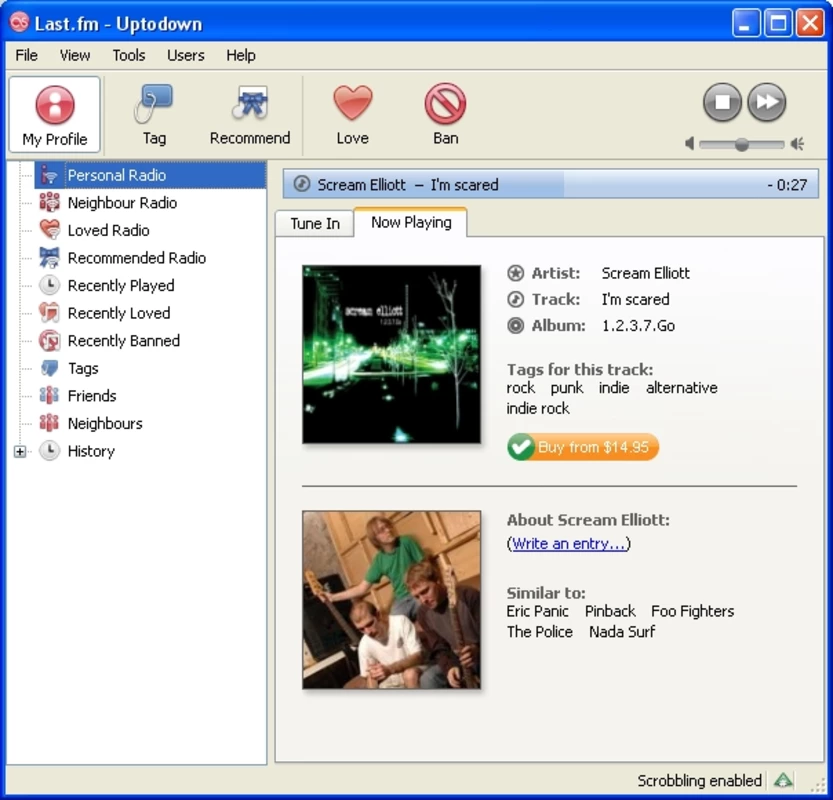This screenshot has width=833, height=800.
Task: Open Friends in the sidebar
Action: pyautogui.click(x=92, y=396)
